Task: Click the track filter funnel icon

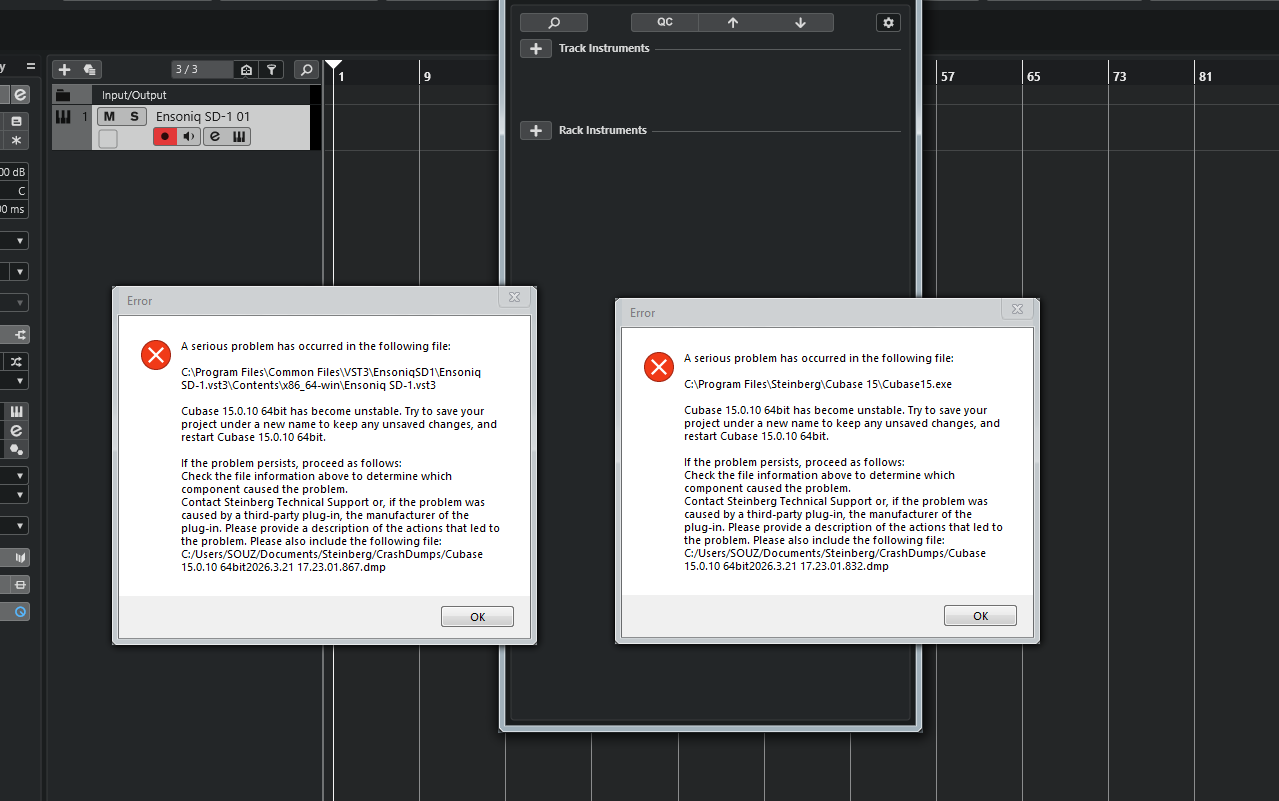Action: [x=271, y=69]
